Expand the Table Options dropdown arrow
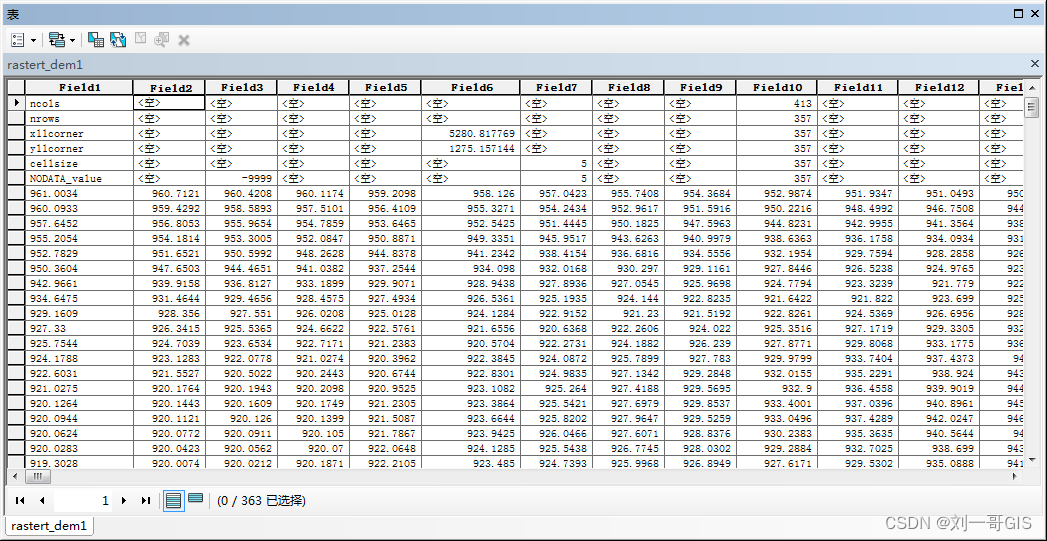The width and height of the screenshot is (1047, 541). coord(33,41)
